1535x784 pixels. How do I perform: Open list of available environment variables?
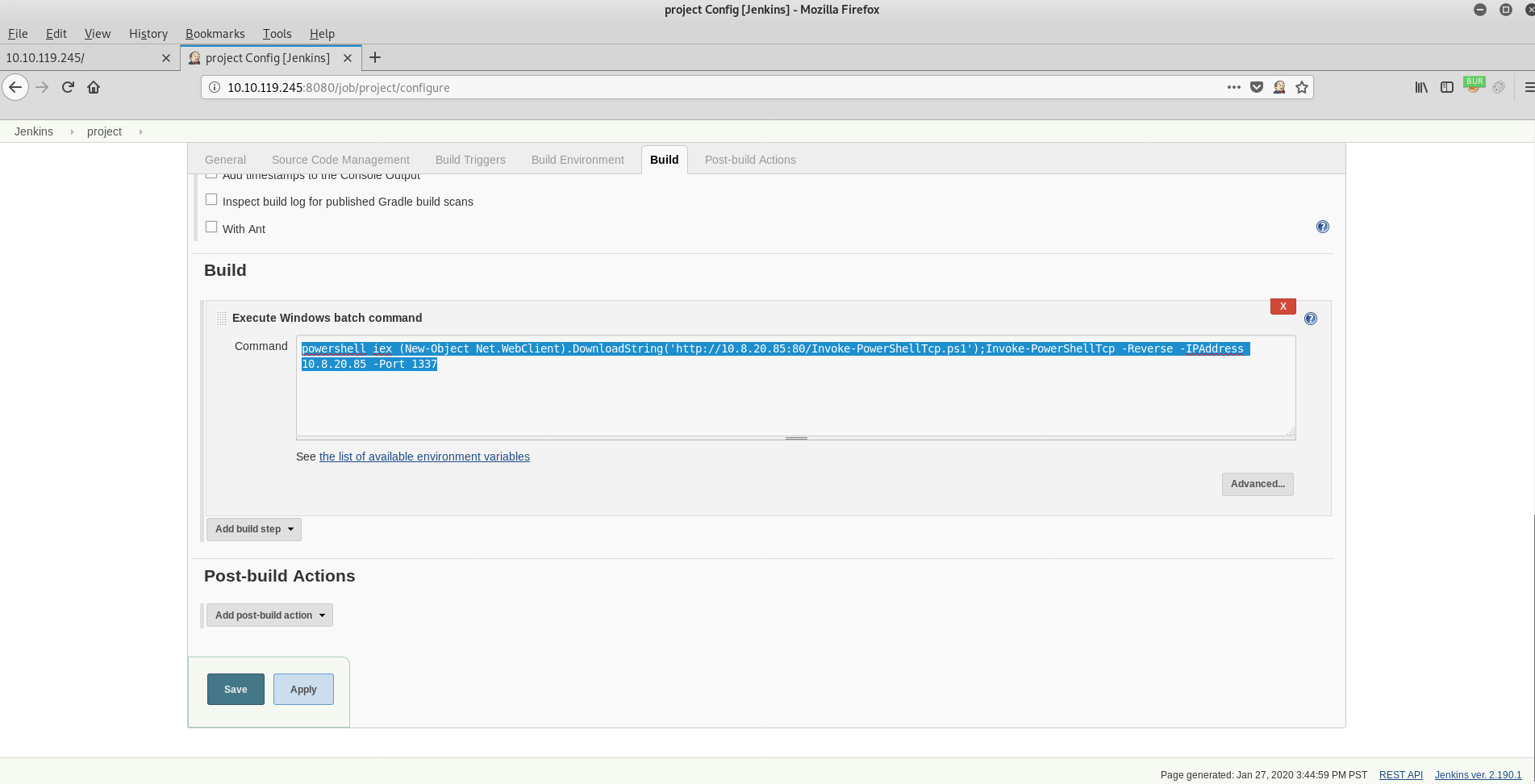(x=424, y=457)
